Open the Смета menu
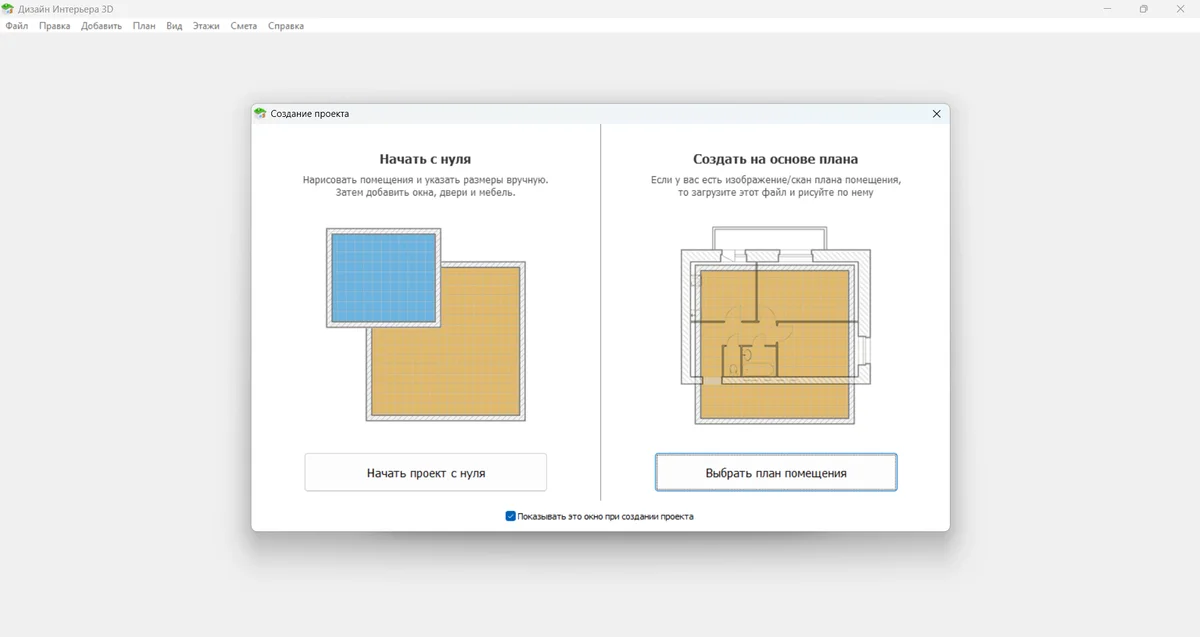The image size is (1200, 637). pyautogui.click(x=243, y=26)
